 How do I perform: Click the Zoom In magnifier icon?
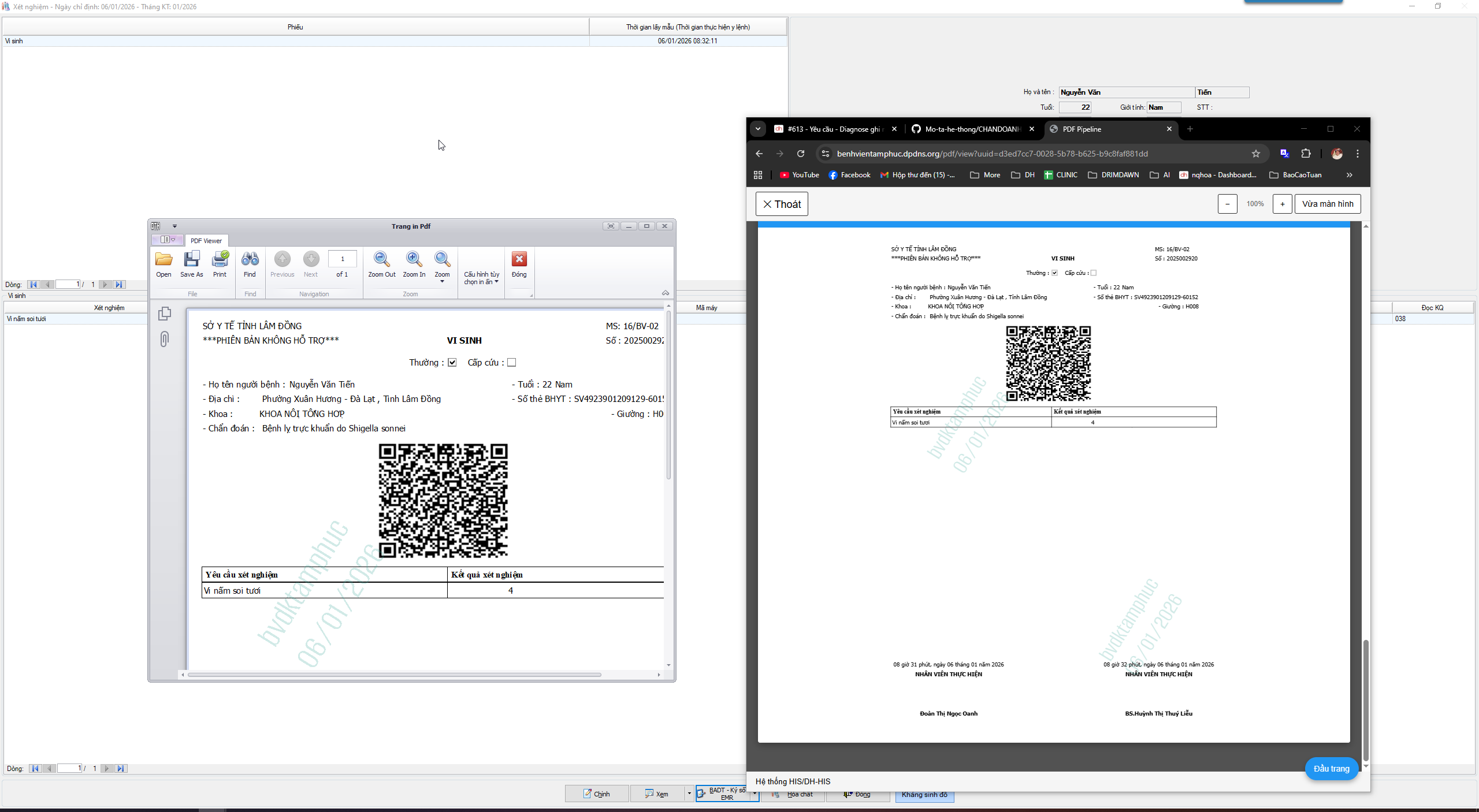pyautogui.click(x=414, y=259)
